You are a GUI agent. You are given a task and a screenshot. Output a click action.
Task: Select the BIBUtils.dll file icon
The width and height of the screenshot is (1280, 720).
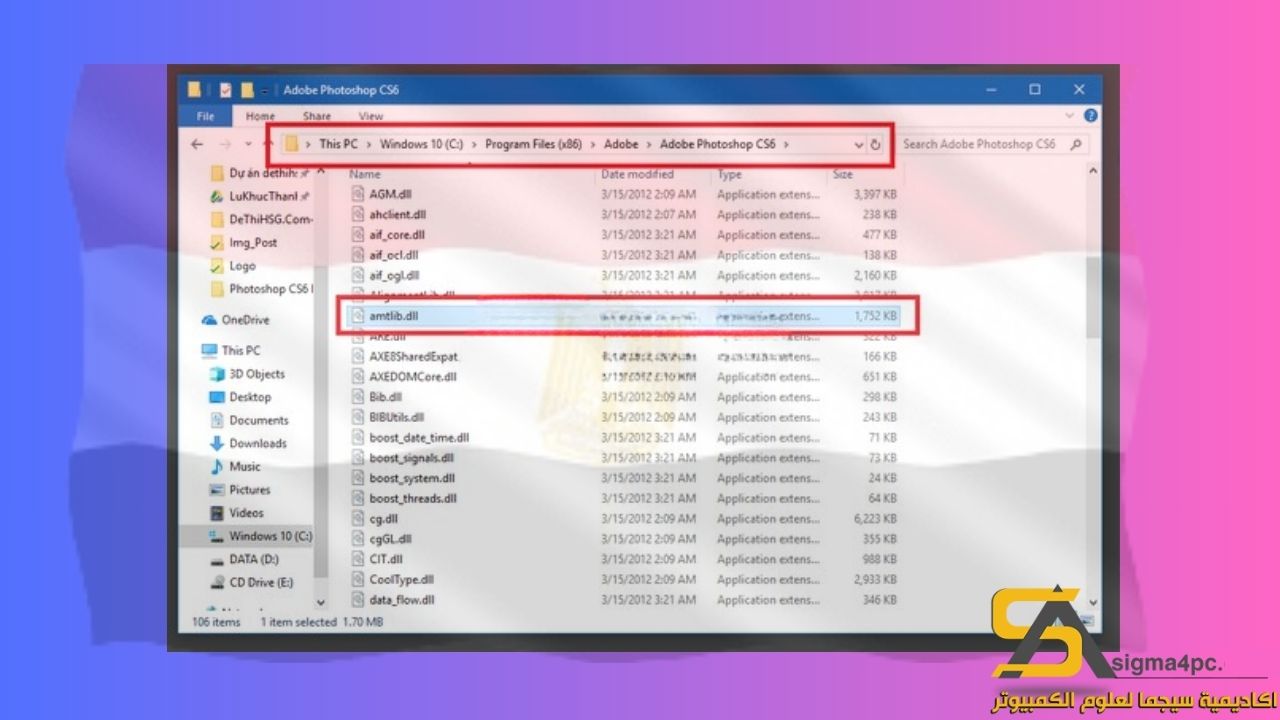(360, 417)
